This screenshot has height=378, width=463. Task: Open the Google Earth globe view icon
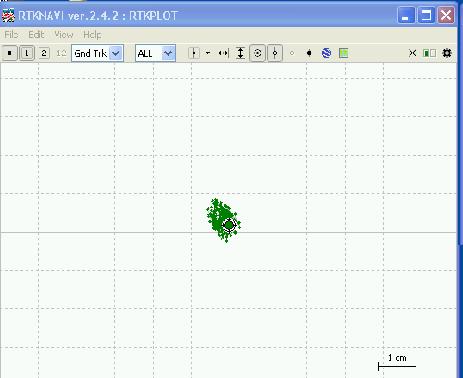point(326,53)
